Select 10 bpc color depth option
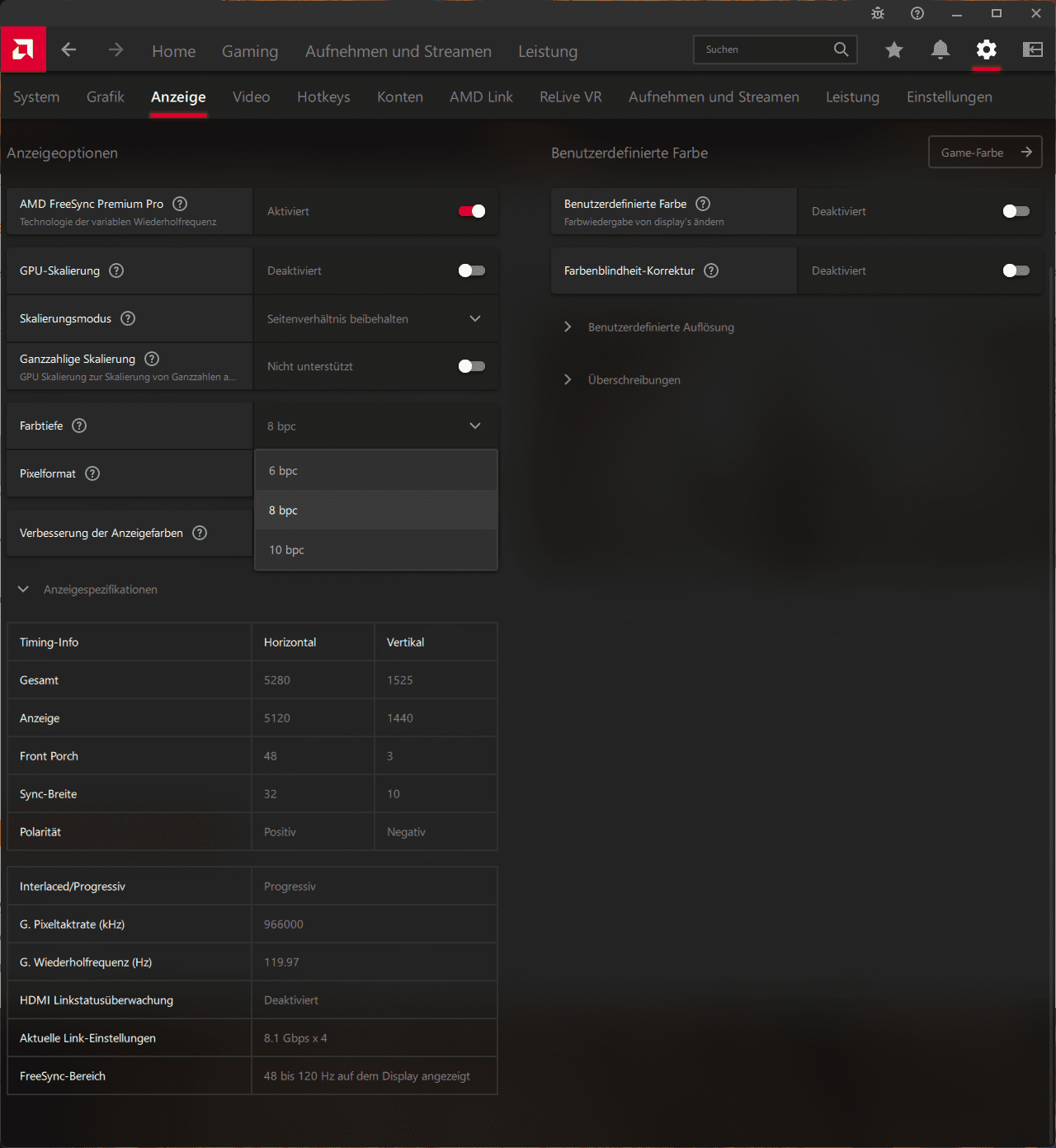The height and width of the screenshot is (1148, 1056). pyautogui.click(x=376, y=550)
